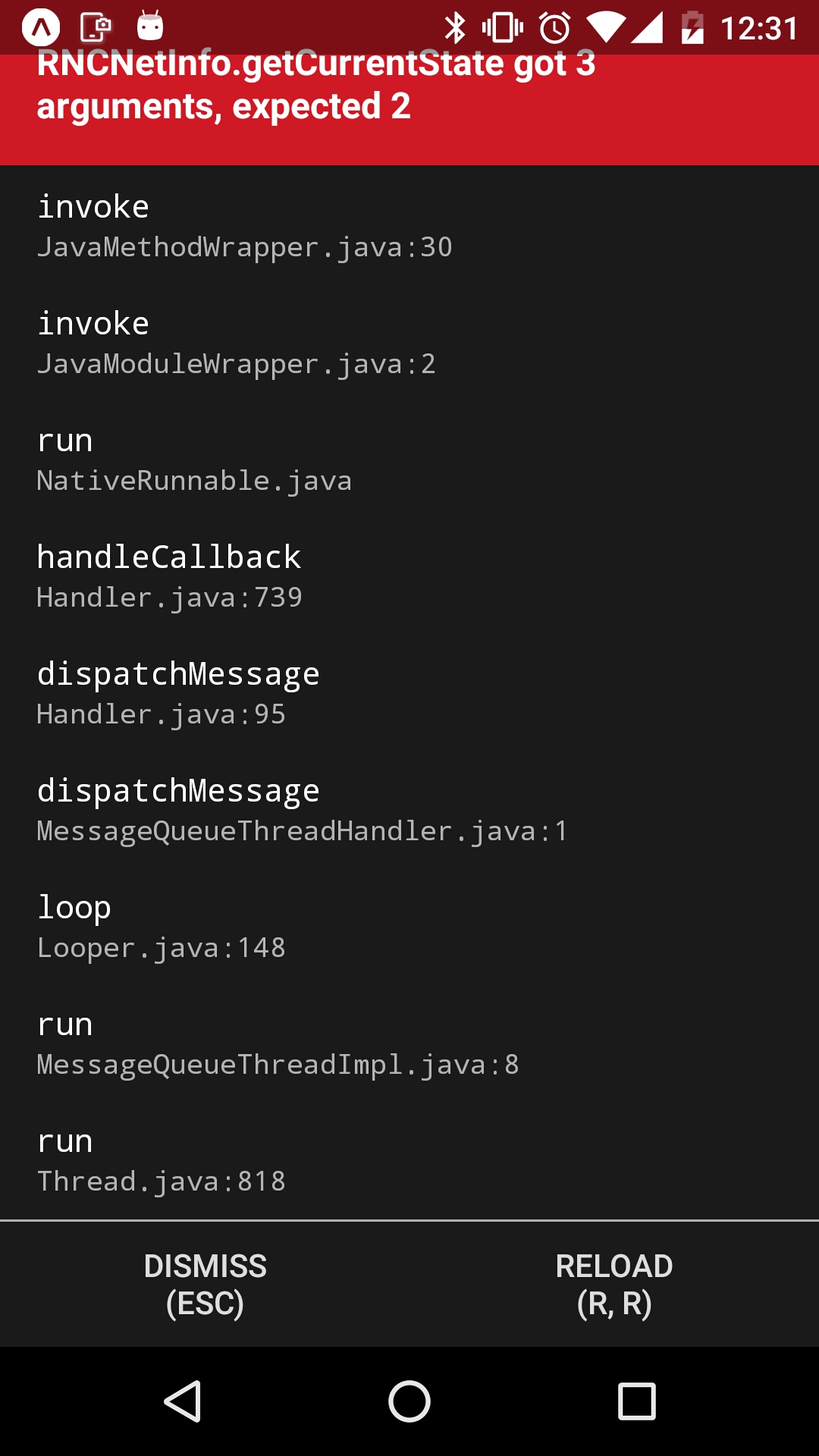
Task: Dismiss the error with DISMISS button
Action: pyautogui.click(x=206, y=1285)
